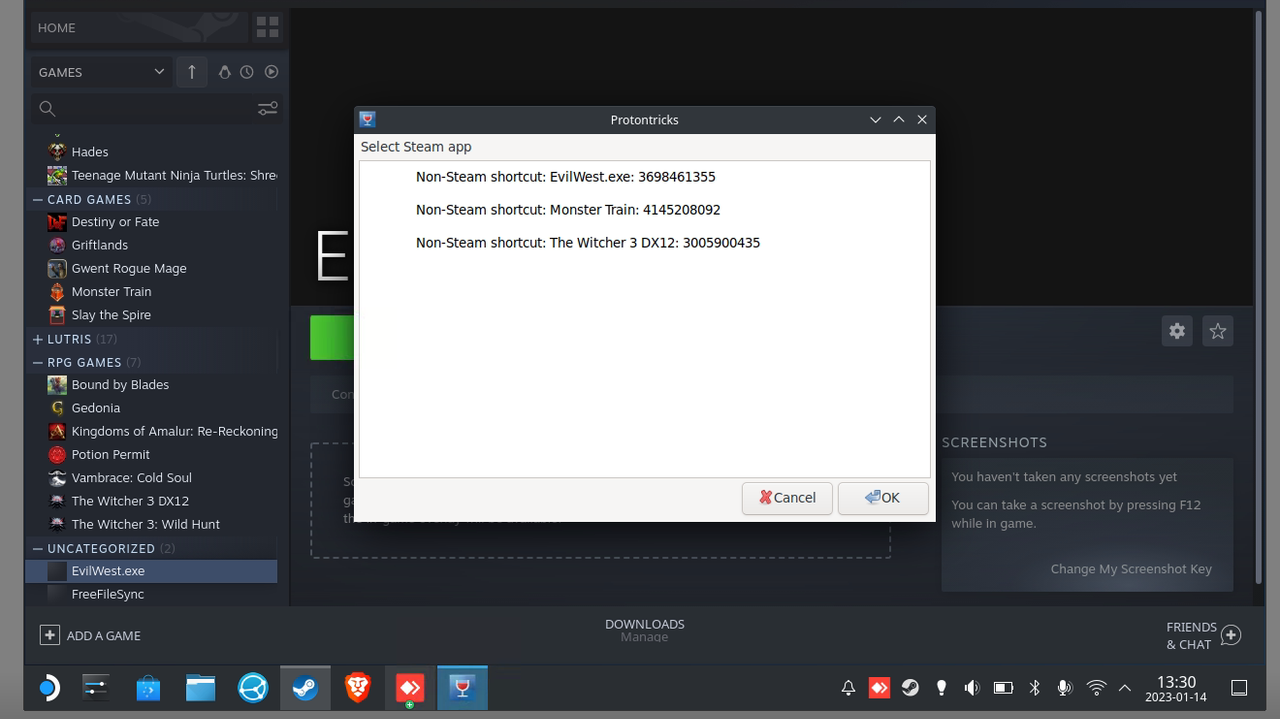Click the AnyDesk taskbar icon

tap(410, 688)
